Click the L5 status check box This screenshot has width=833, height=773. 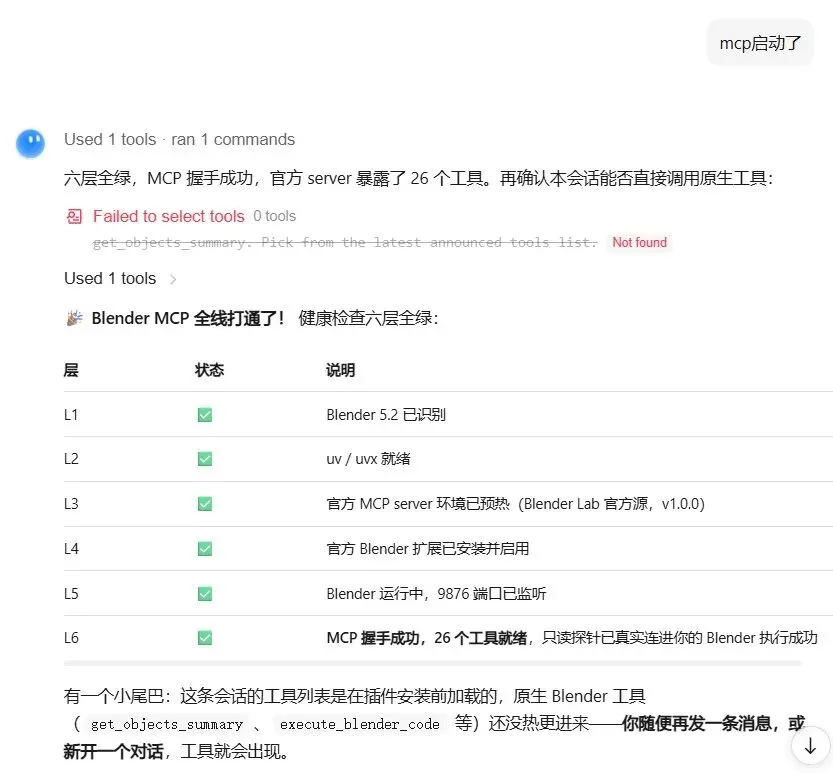[205, 593]
